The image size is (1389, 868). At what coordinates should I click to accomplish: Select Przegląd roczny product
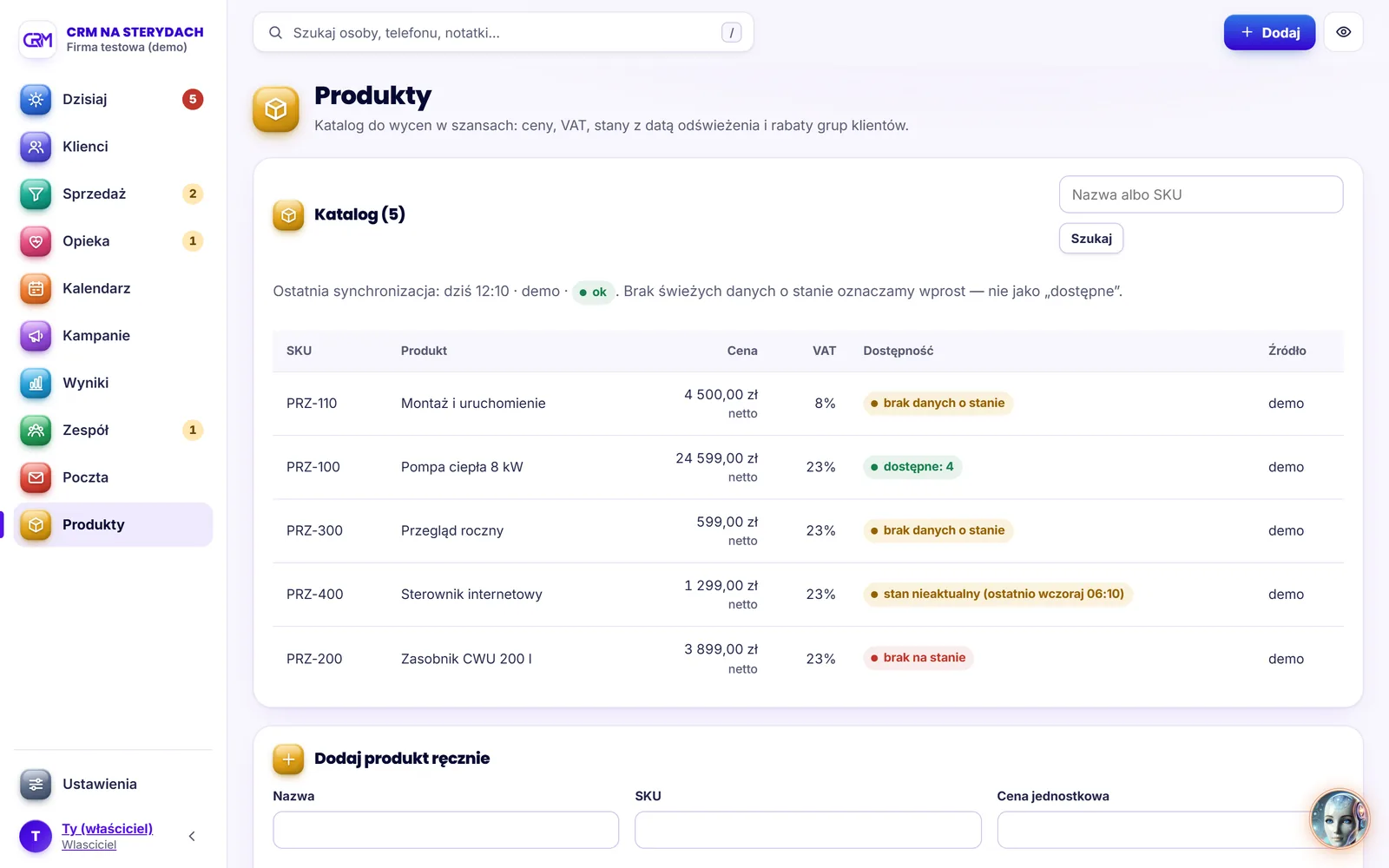click(x=452, y=531)
